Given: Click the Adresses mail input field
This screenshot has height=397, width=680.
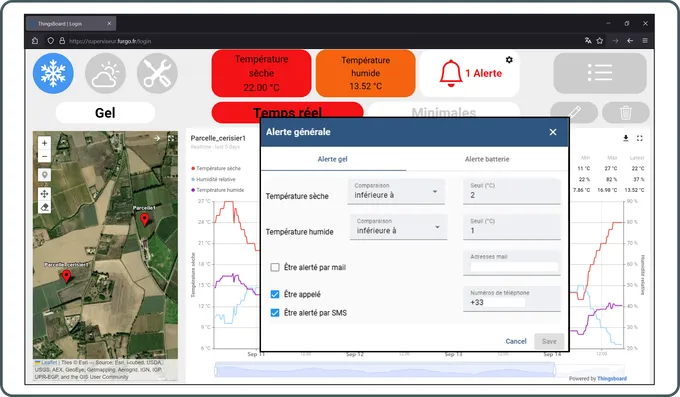Looking at the screenshot, I should (512, 262).
